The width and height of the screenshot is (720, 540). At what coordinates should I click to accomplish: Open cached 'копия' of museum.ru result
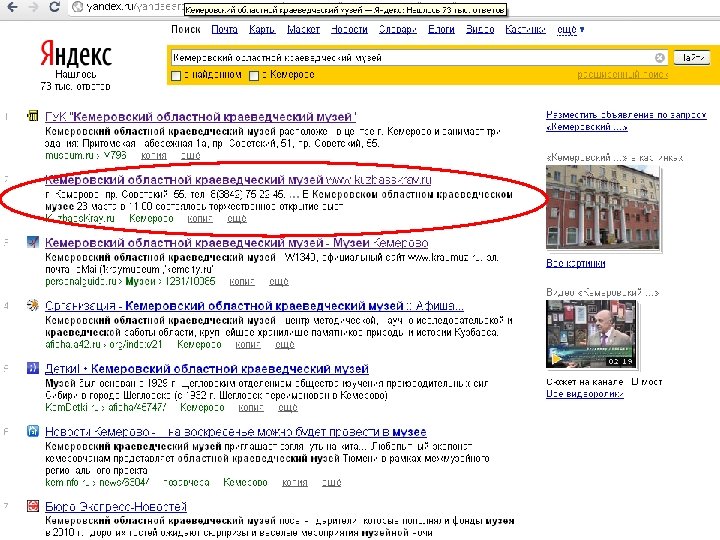154,156
